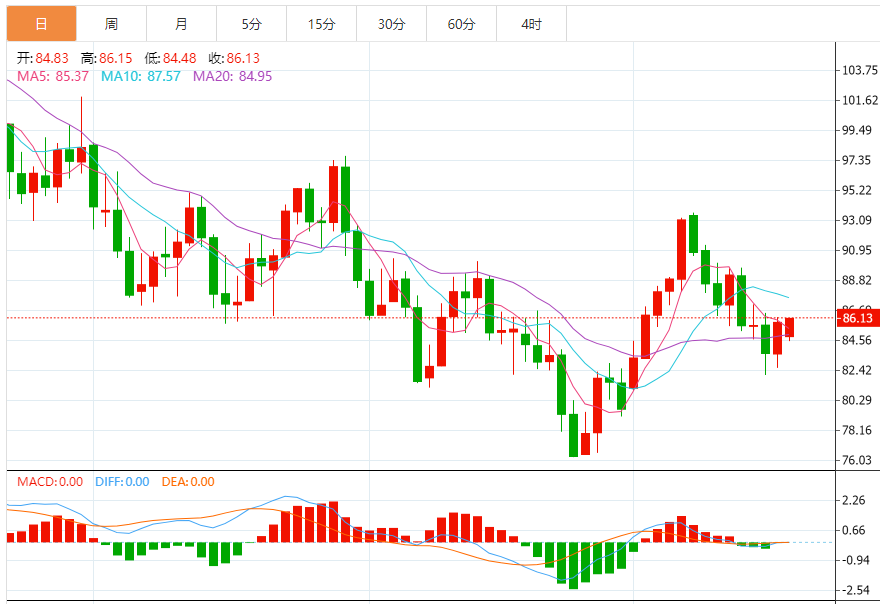This screenshot has height=604, width=880.
Task: Click the red 86.13 current price tag
Action: pyautogui.click(x=857, y=318)
